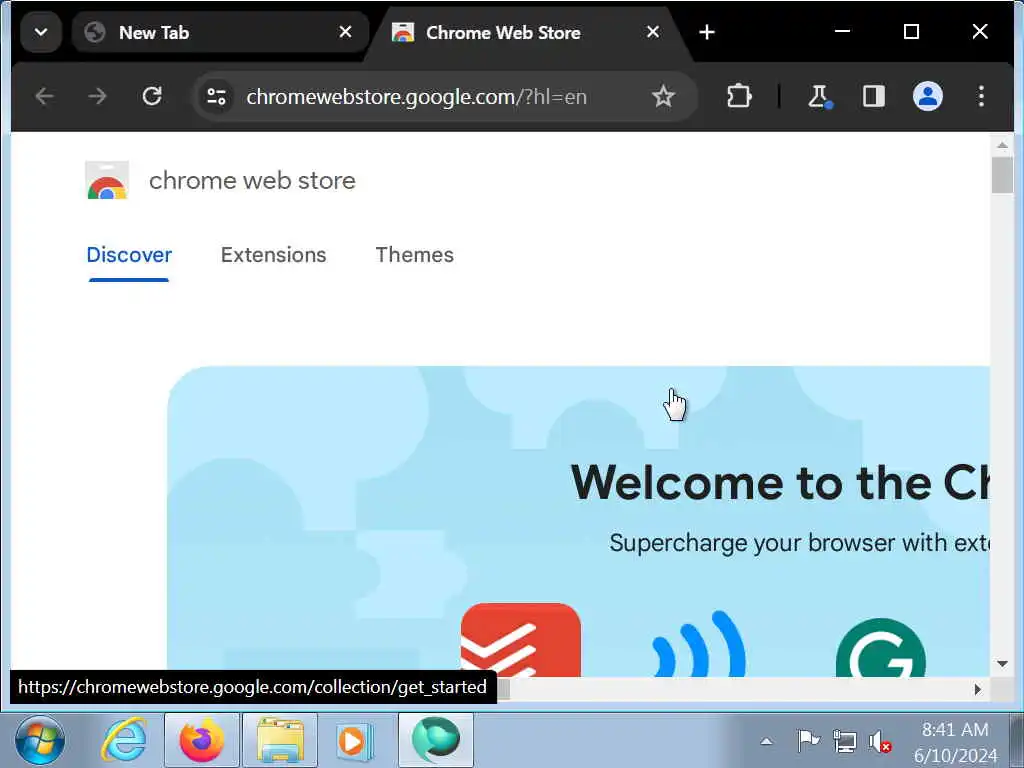1024x768 pixels.
Task: Toggle the side panel icon
Action: 873,97
